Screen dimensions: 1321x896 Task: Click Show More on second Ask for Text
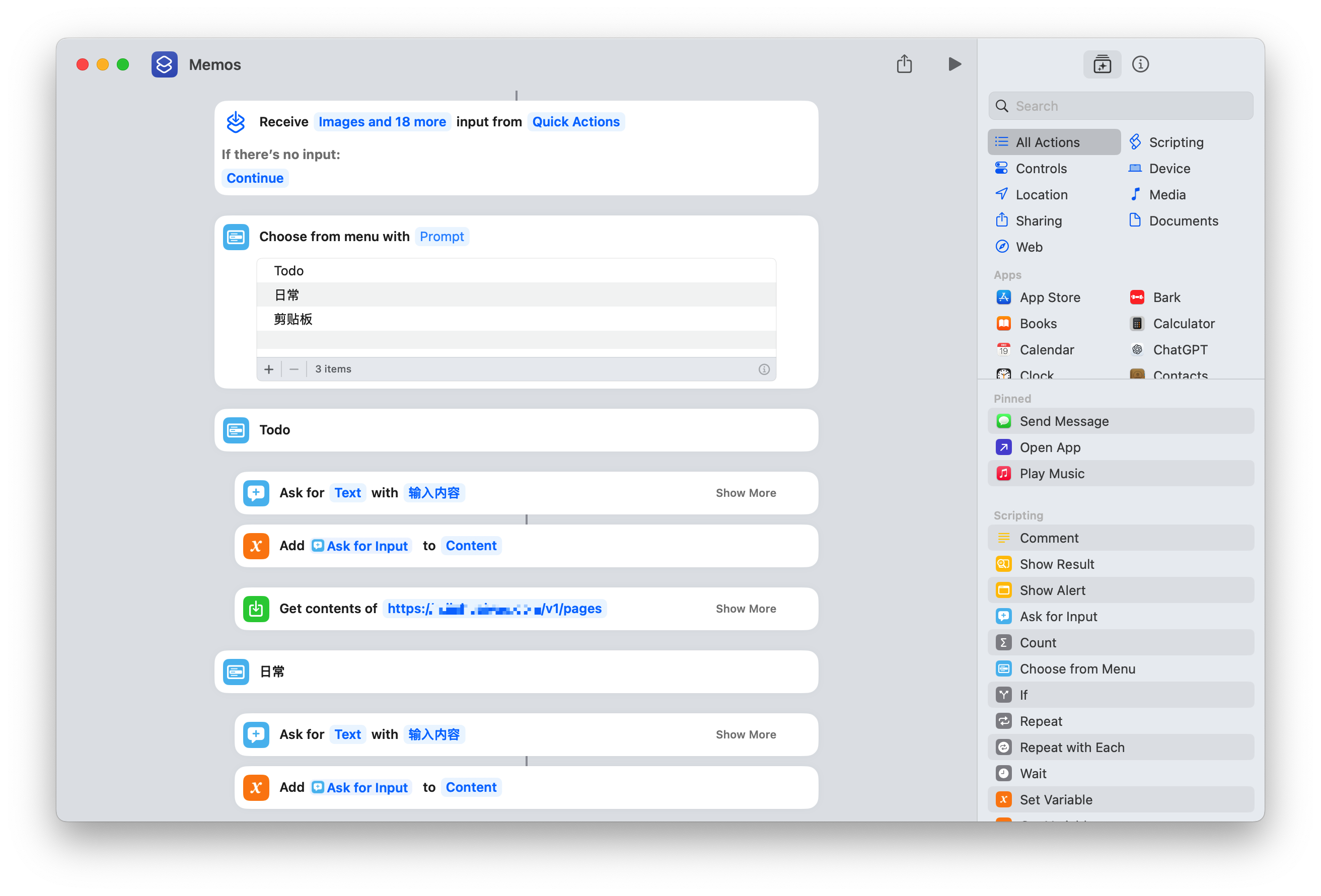(745, 734)
